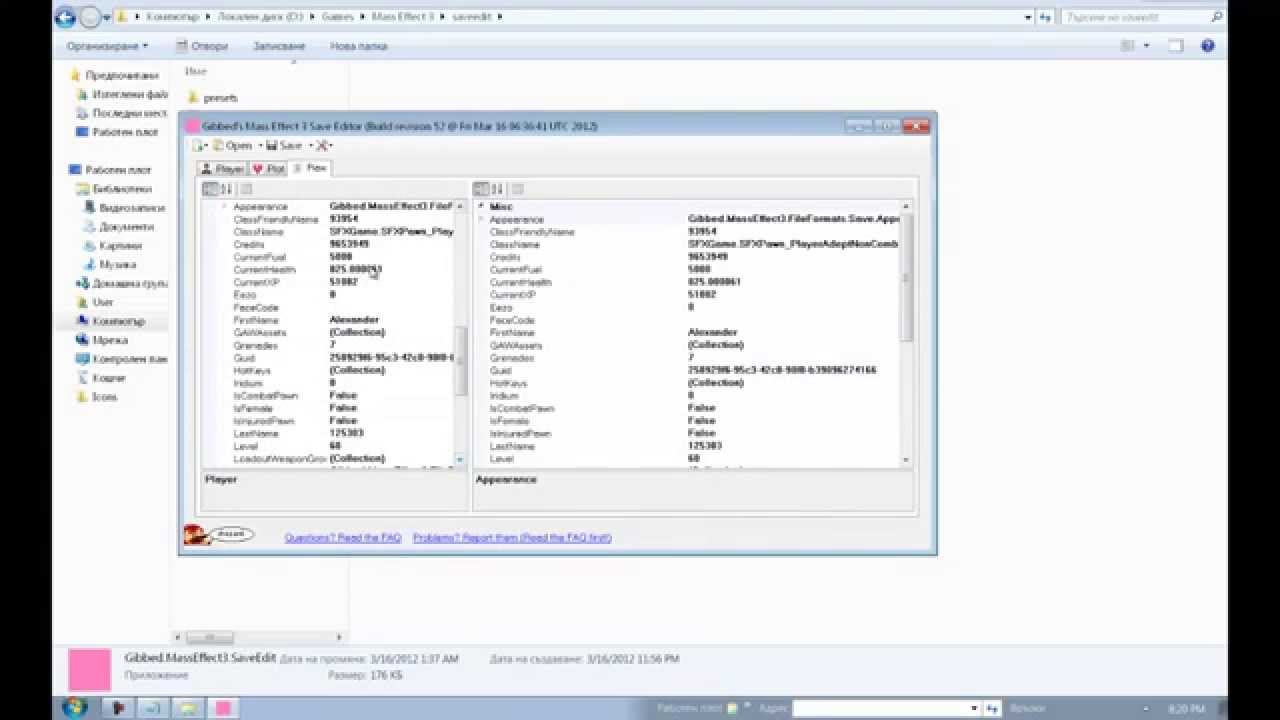Open view options dropdown arrow in Explorer

pos(1146,46)
